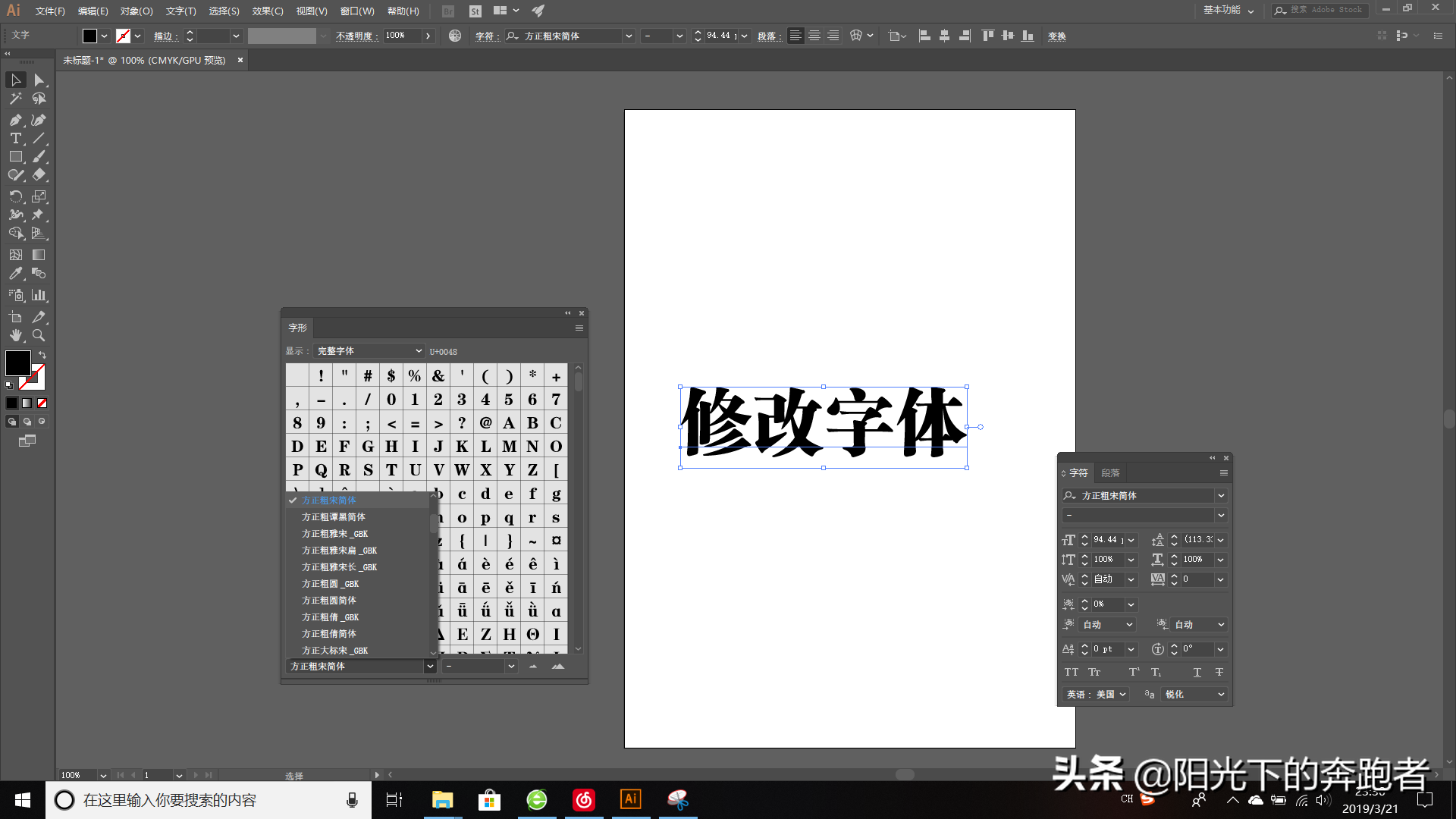
Task: Select the Type tool
Action: (15, 138)
